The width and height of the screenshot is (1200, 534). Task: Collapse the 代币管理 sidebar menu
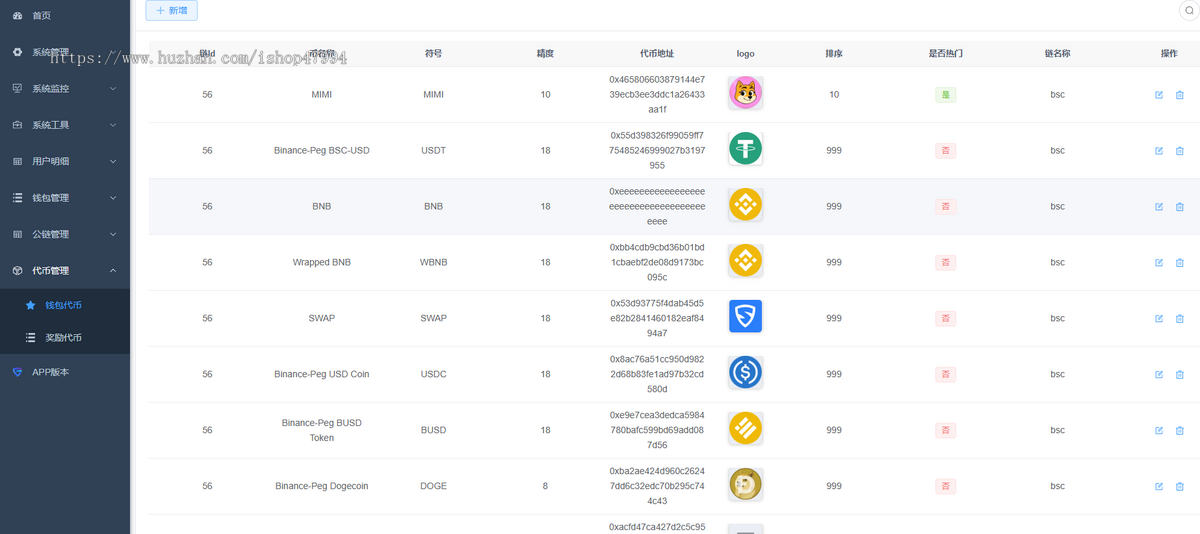point(65,271)
